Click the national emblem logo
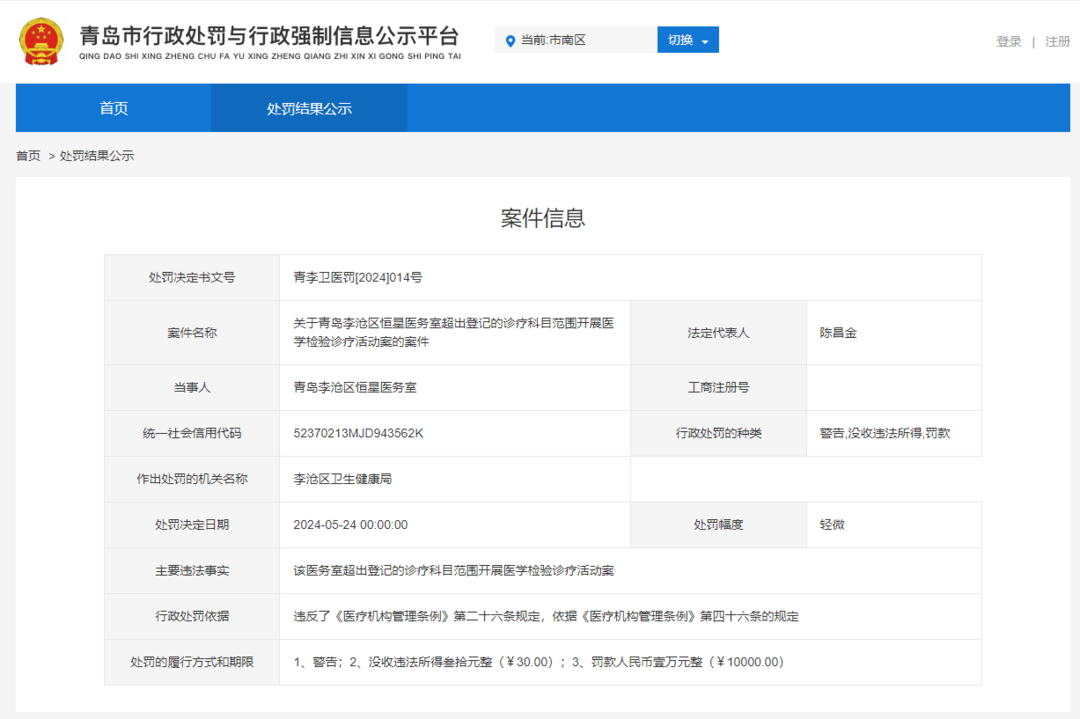1080x719 pixels. tap(41, 41)
